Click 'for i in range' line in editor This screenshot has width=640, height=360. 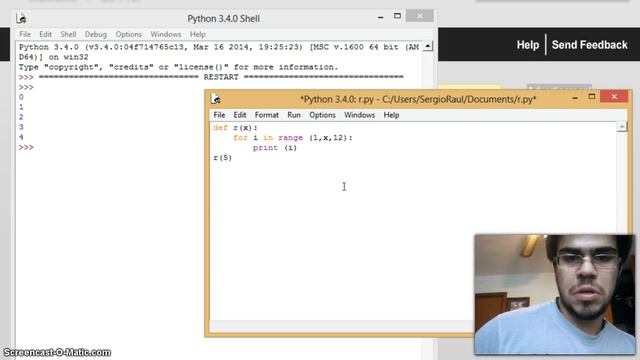pos(292,138)
